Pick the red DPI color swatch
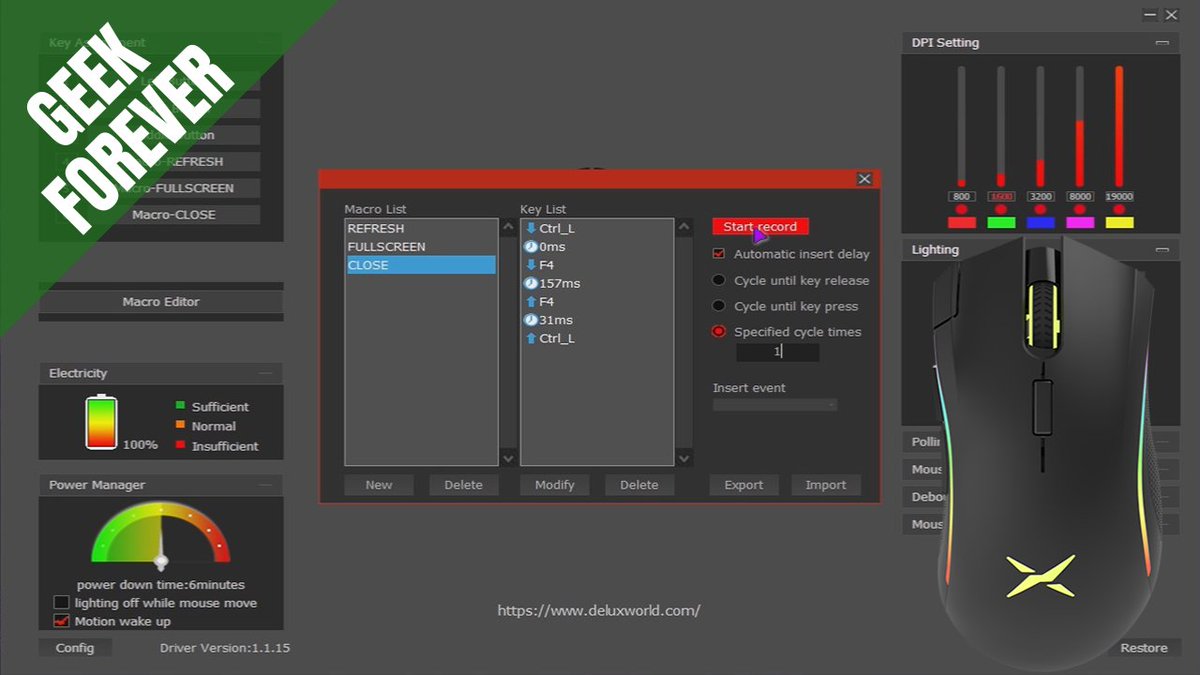1200x675 pixels. tap(962, 222)
